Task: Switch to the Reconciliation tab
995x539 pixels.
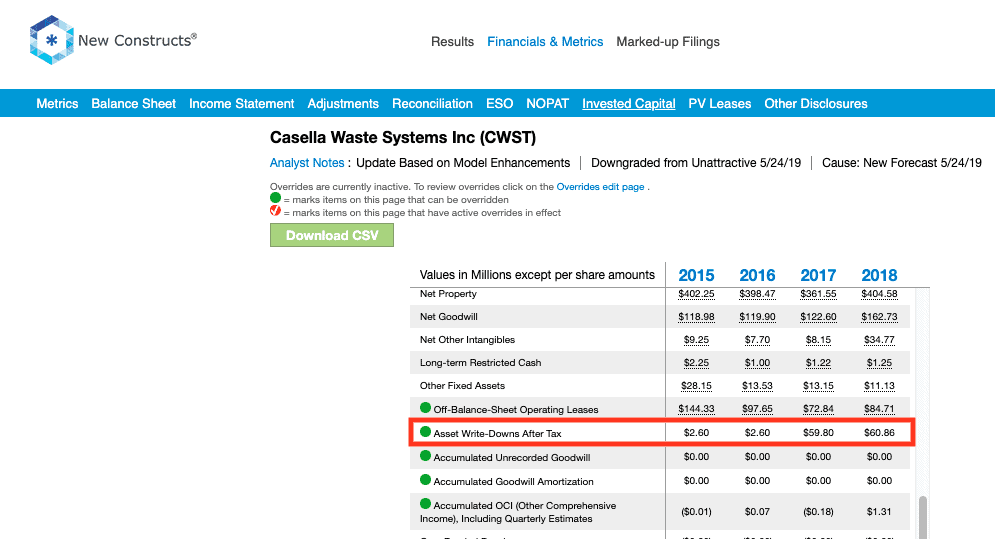Action: point(432,103)
